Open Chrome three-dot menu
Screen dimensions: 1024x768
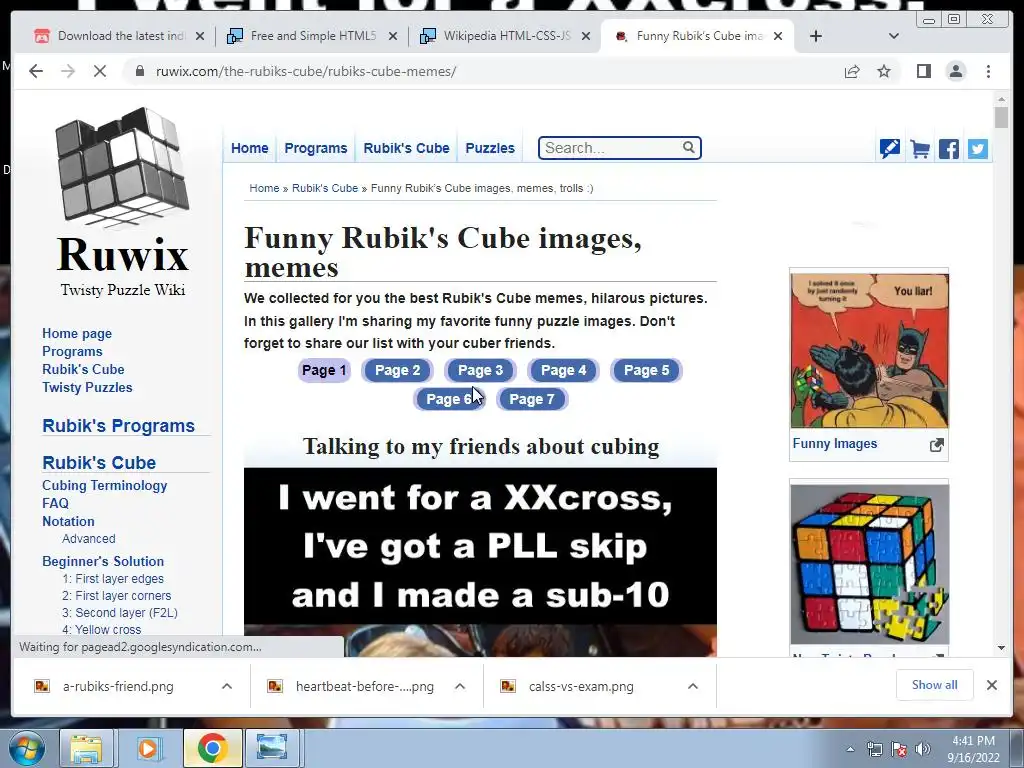(x=988, y=71)
